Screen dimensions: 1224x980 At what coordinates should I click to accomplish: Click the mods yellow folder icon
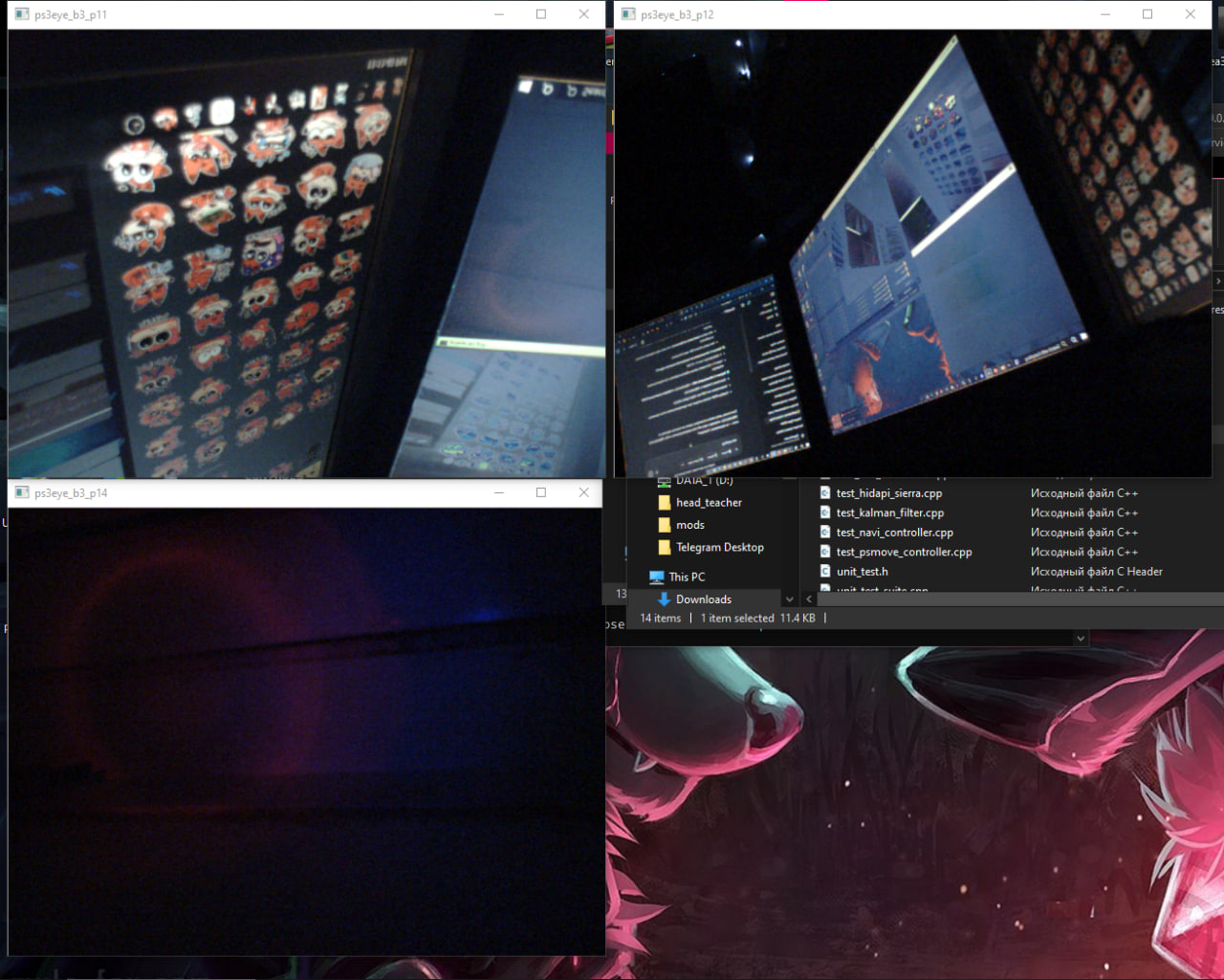click(665, 525)
